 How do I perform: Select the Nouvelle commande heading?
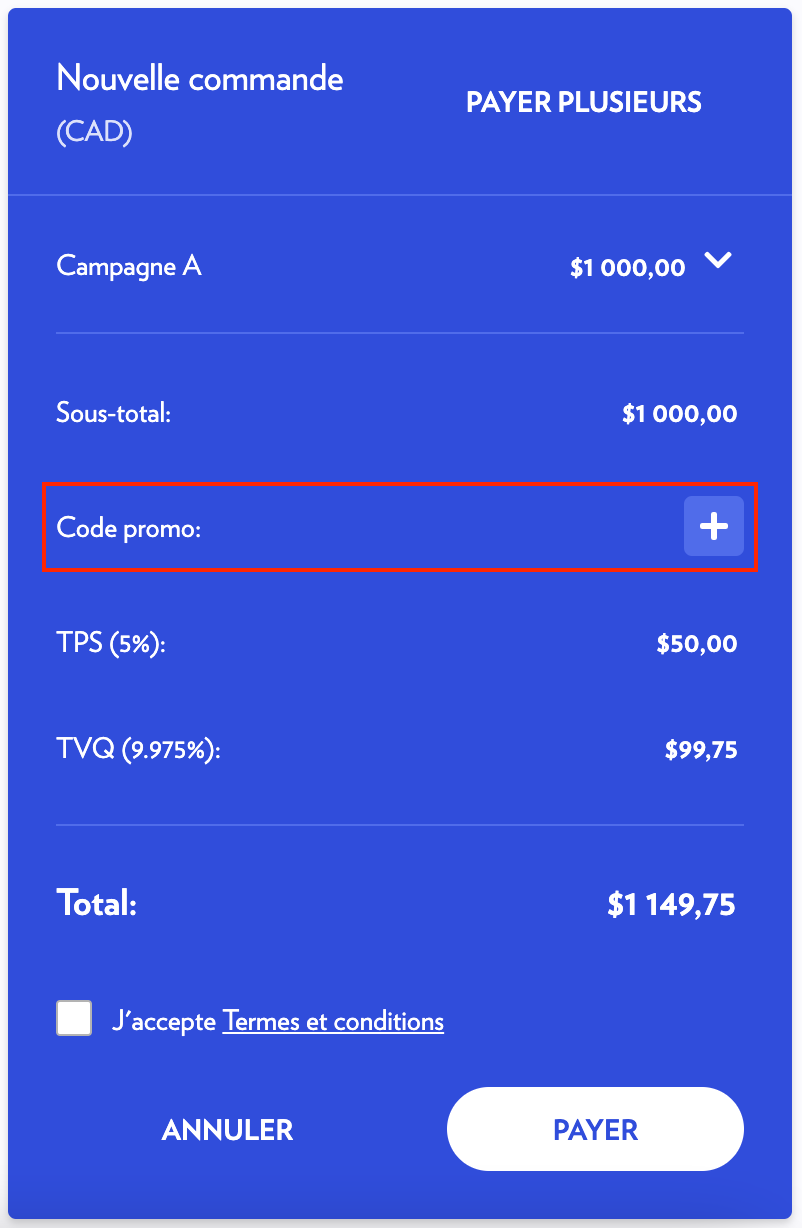[x=199, y=78]
